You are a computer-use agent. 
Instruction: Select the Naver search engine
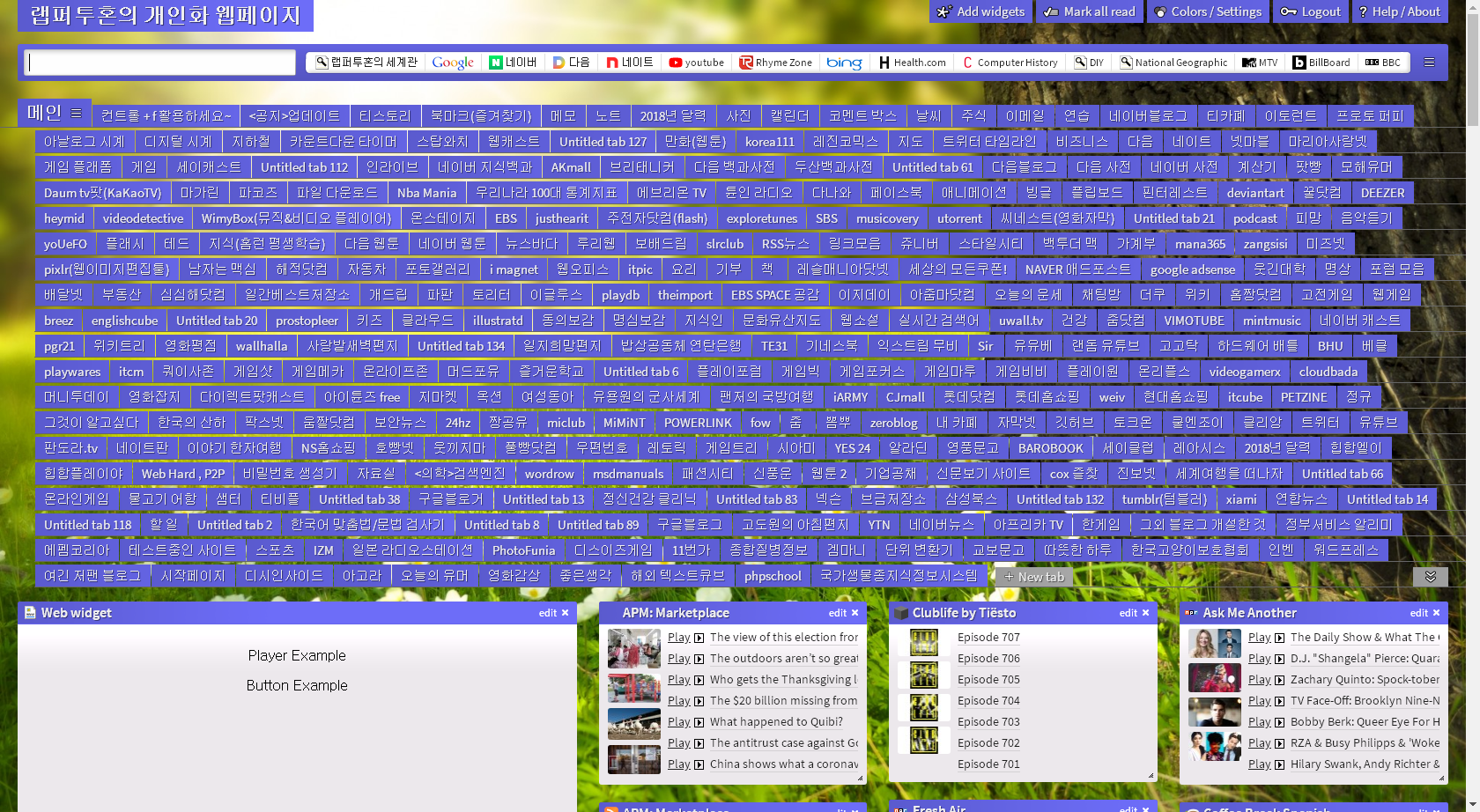514,63
